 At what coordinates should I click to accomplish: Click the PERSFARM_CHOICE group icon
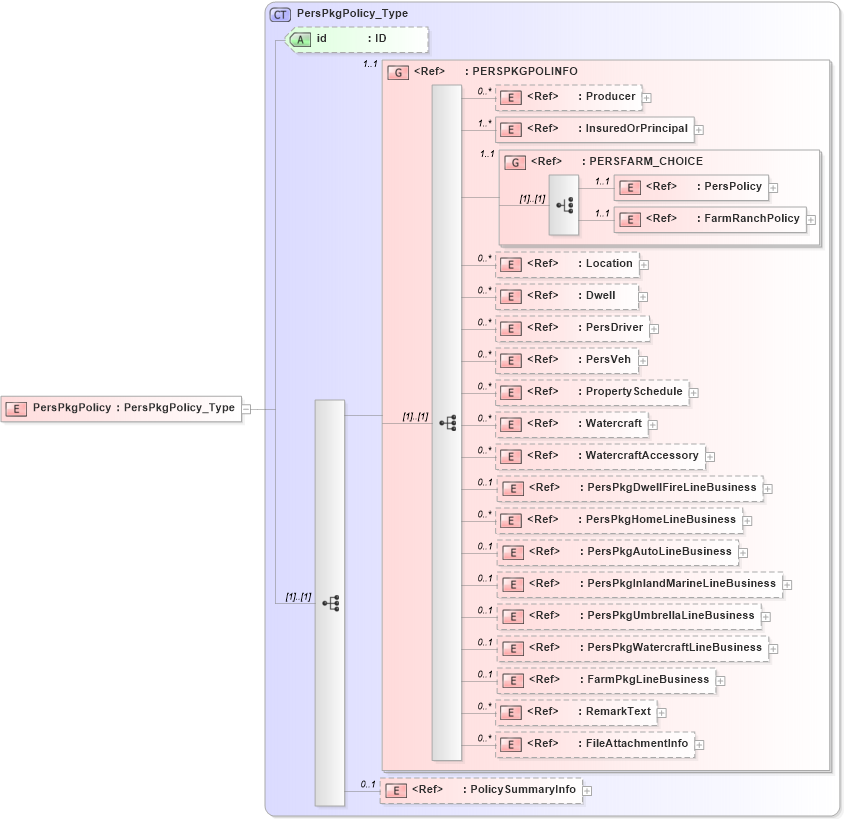pos(514,161)
